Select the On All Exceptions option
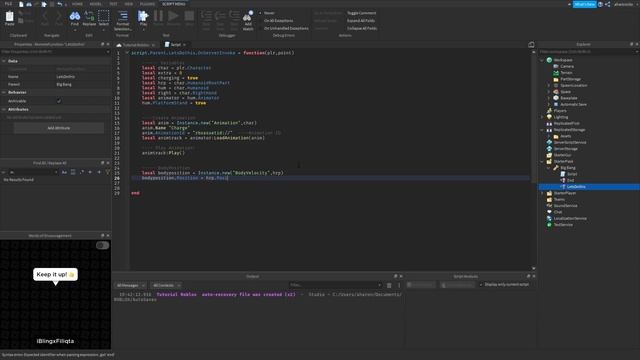Viewport: 640px width, 360px height. click(x=278, y=20)
